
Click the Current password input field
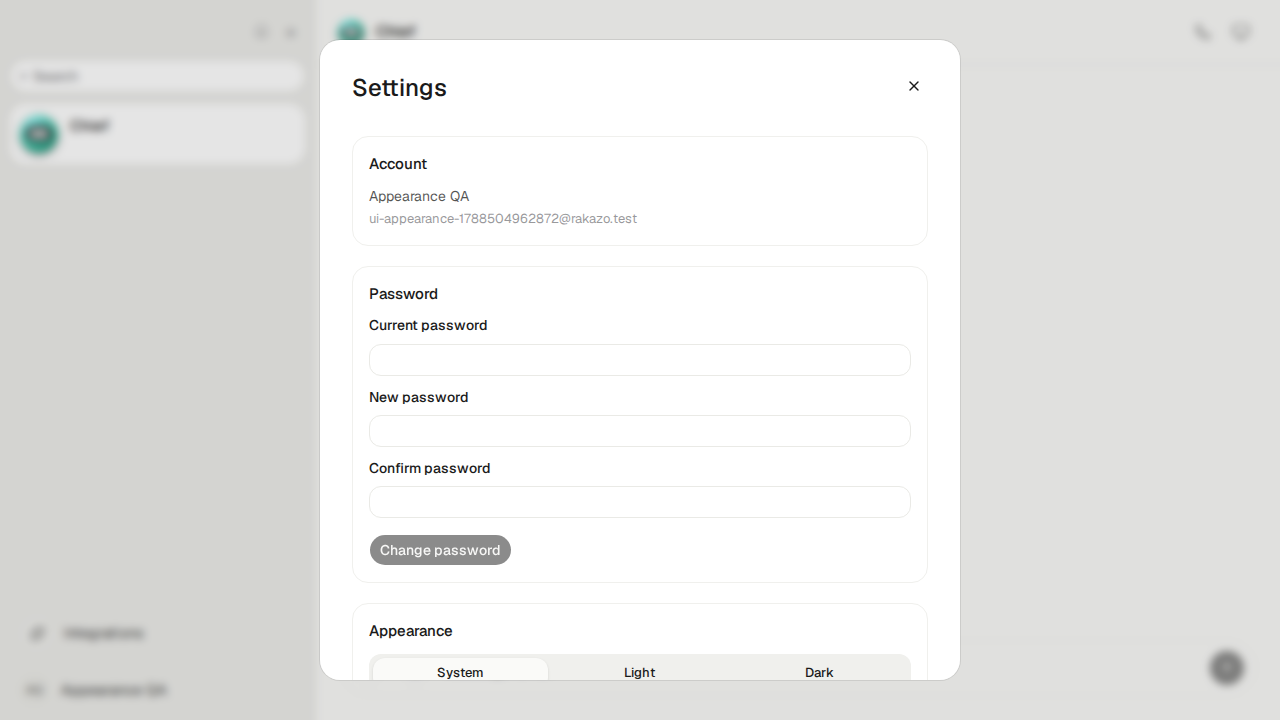(x=640, y=360)
